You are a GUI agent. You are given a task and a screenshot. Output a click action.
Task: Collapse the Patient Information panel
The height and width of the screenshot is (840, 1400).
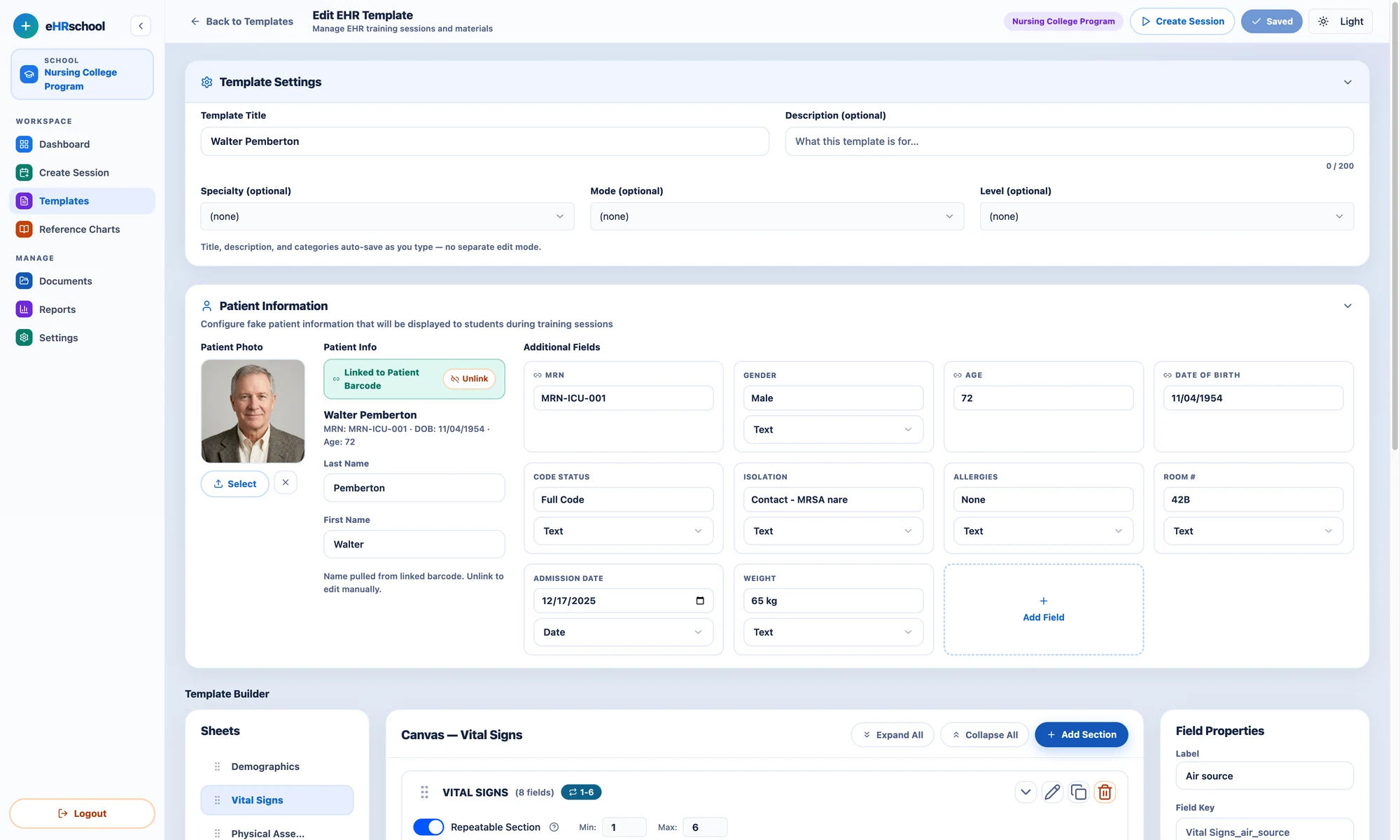point(1347,306)
